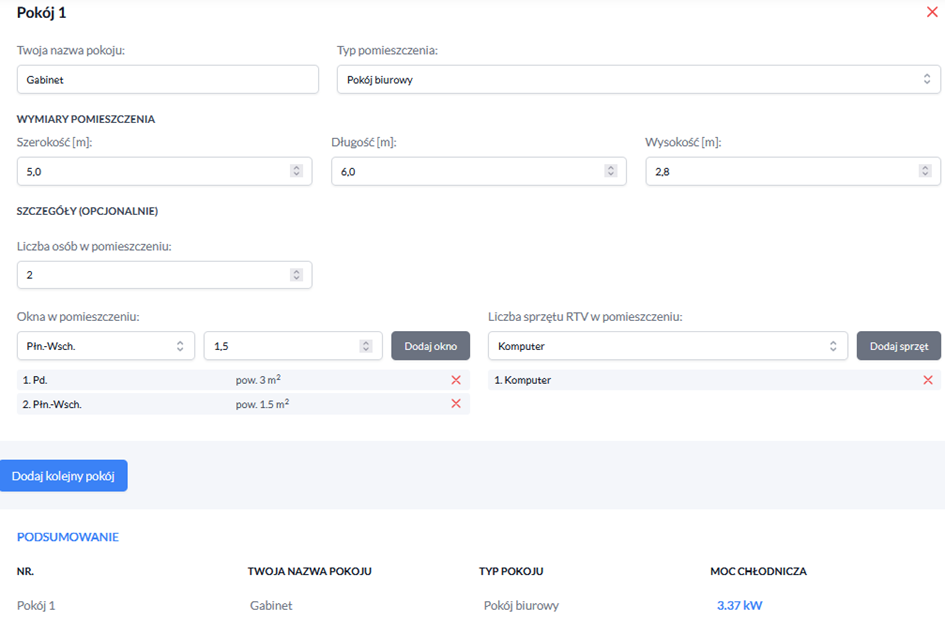Focus the Szerokość width input field
Image resolution: width=945 pixels, height=621 pixels.
(150, 172)
